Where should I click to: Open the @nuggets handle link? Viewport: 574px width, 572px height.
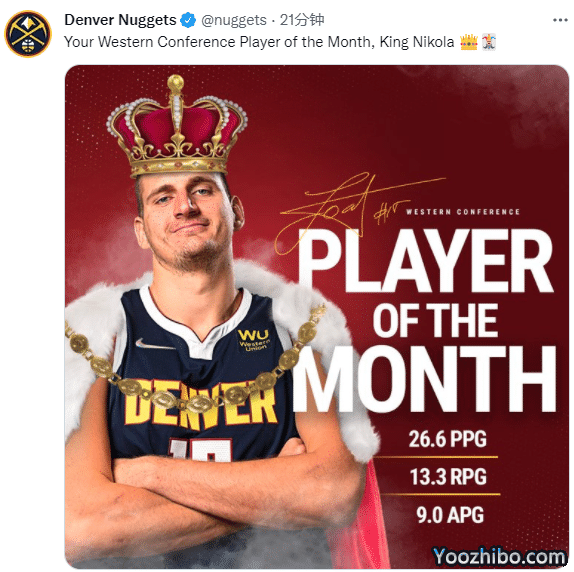tap(234, 20)
